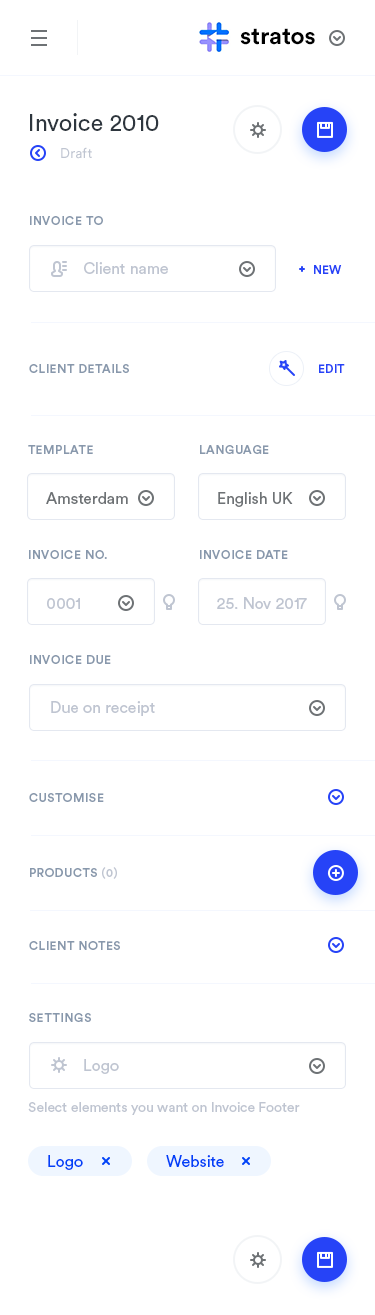Click the client details edit tool icon
The image size is (375, 1315).
[x=287, y=368]
